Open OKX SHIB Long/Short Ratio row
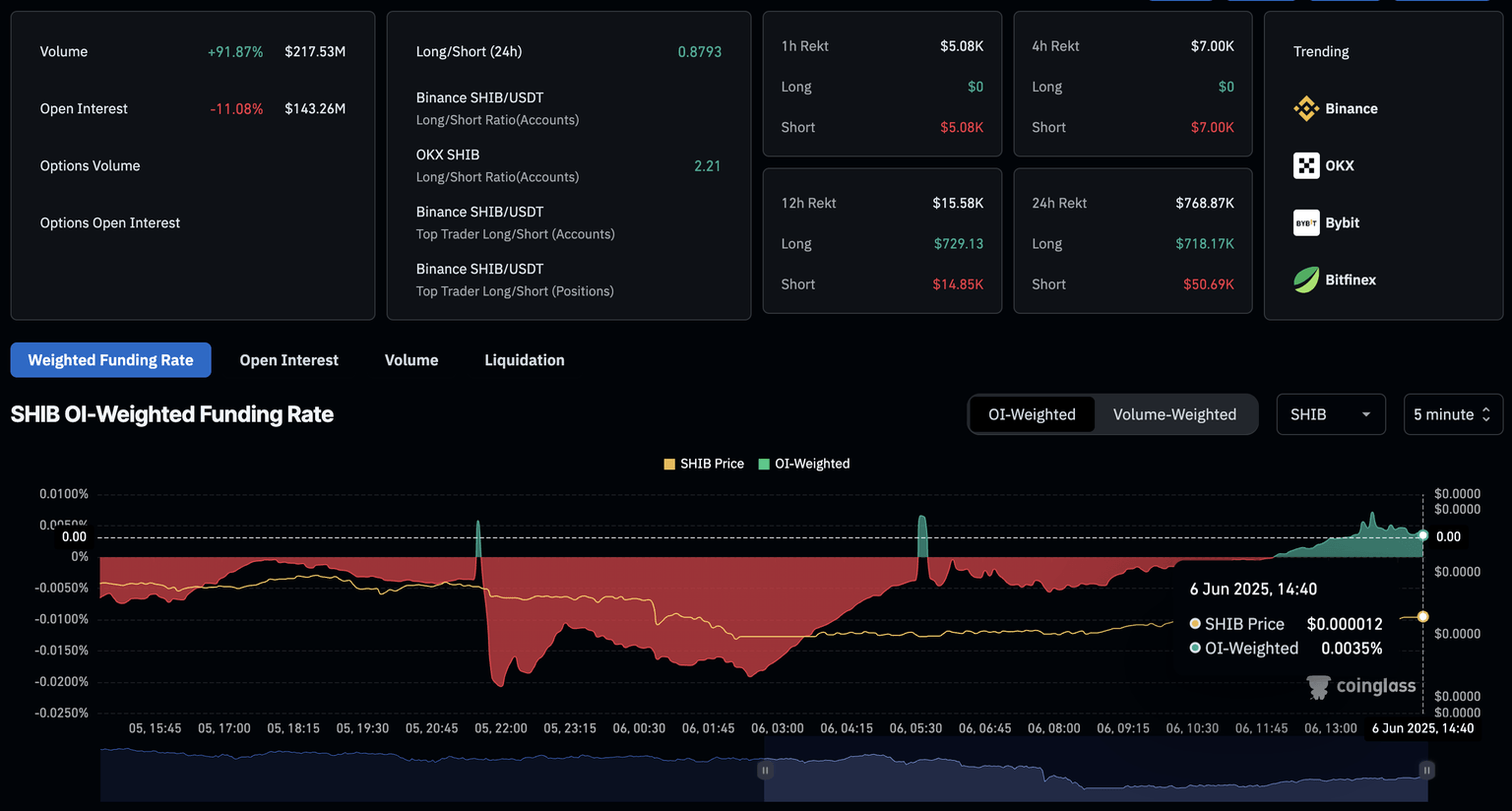Screen dimensions: 1512x811 tap(497, 165)
